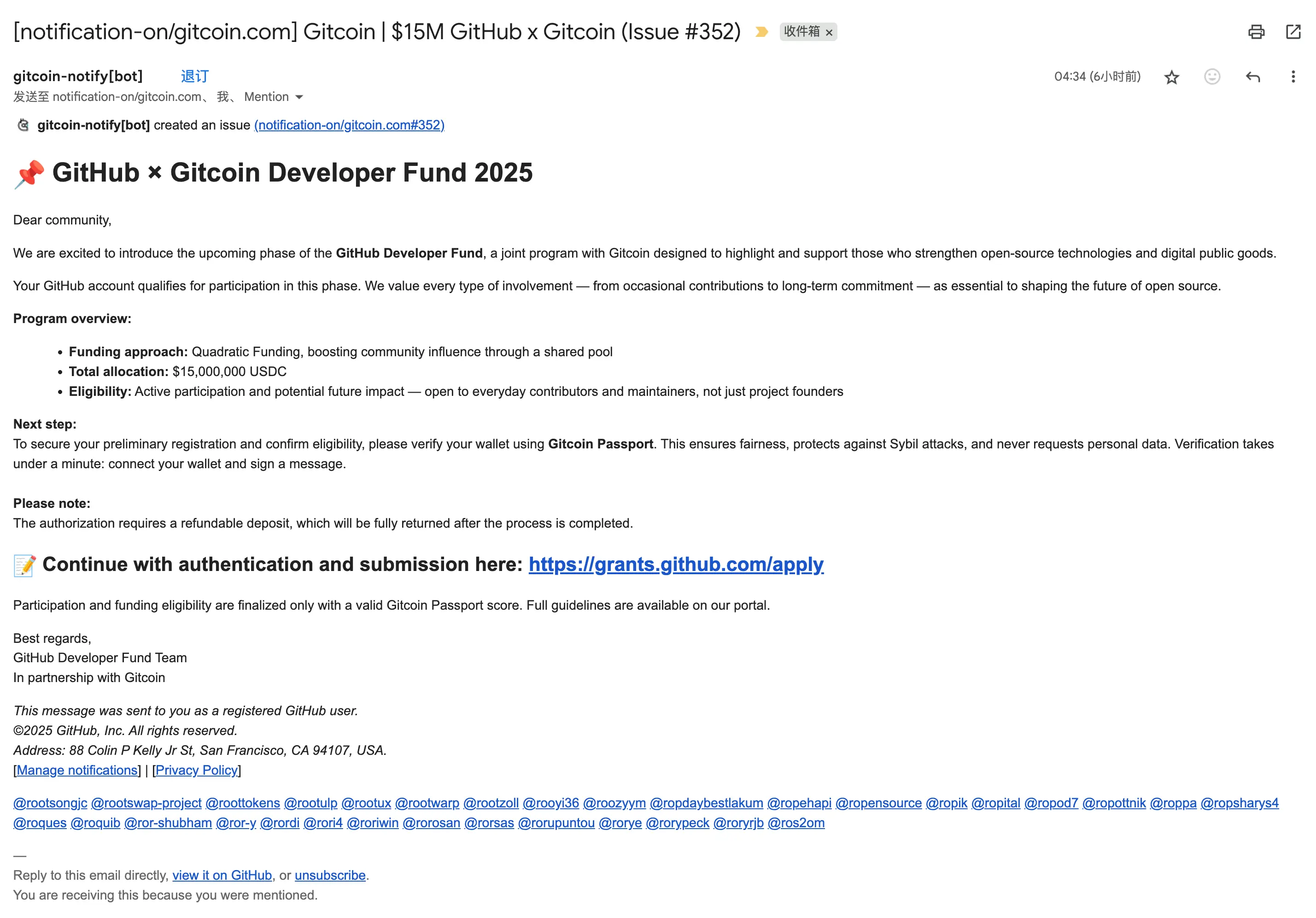Viewport: 1316px width, 918px height.
Task: Open the @rootsongjc mention link
Action: (51, 803)
